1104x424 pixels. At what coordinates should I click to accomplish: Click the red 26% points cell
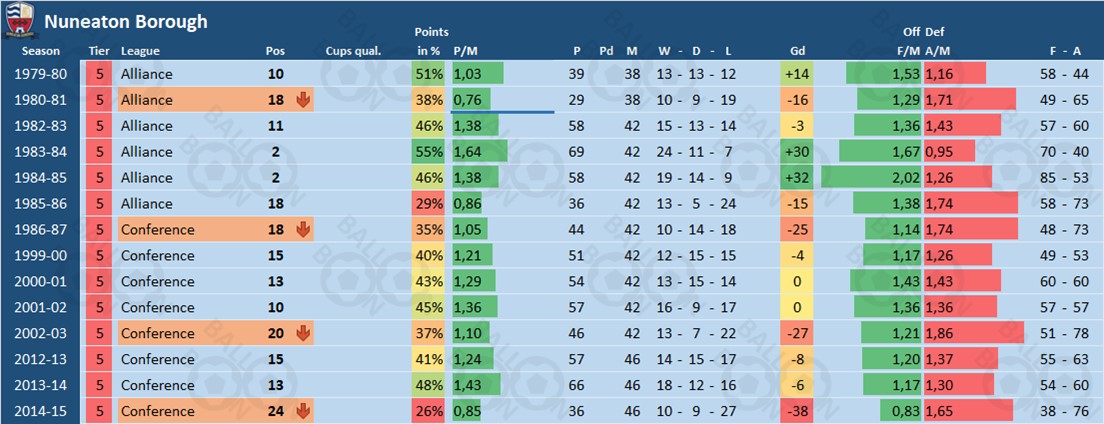pyautogui.click(x=428, y=411)
